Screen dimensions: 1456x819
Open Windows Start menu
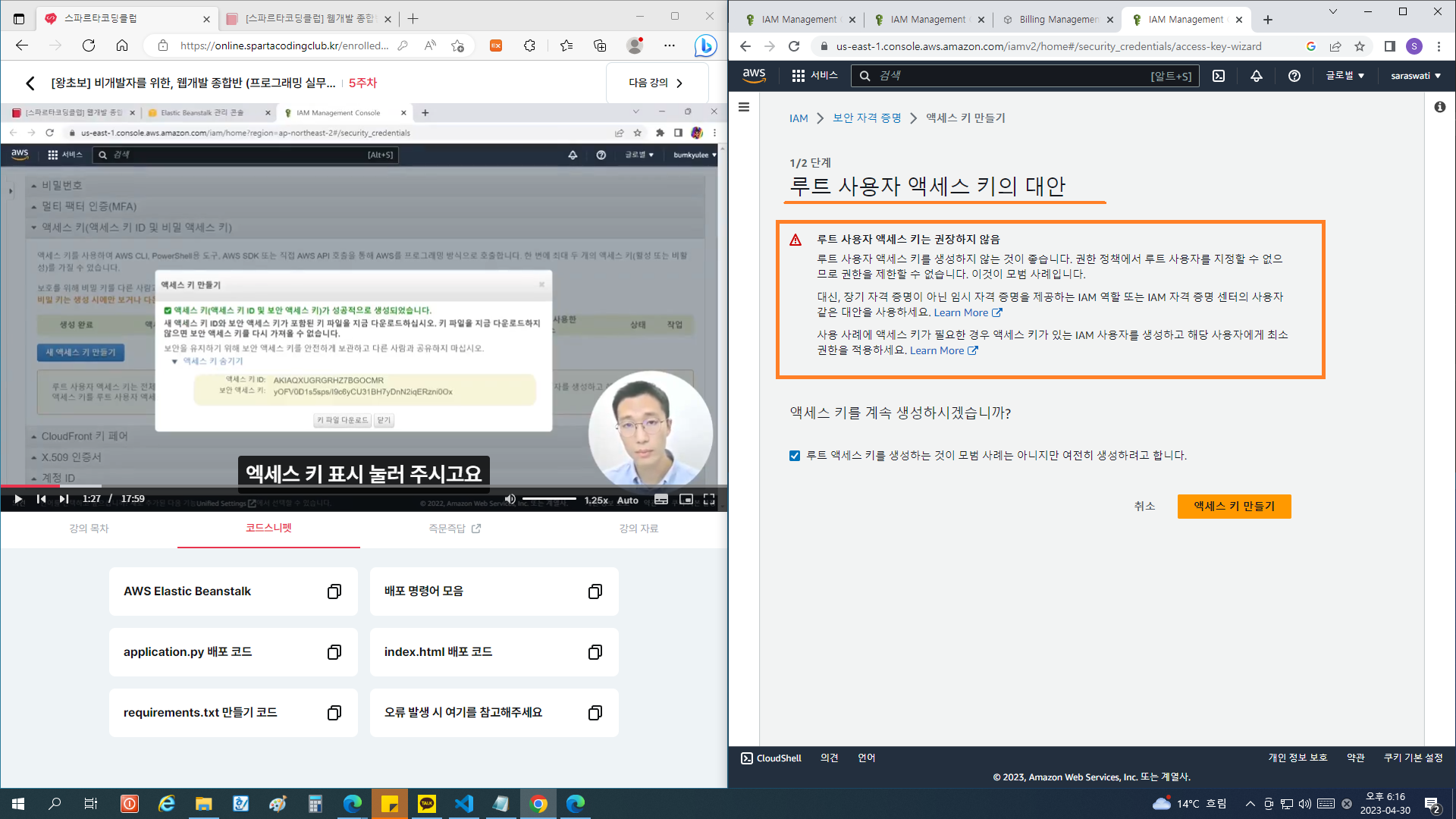pos(18,804)
